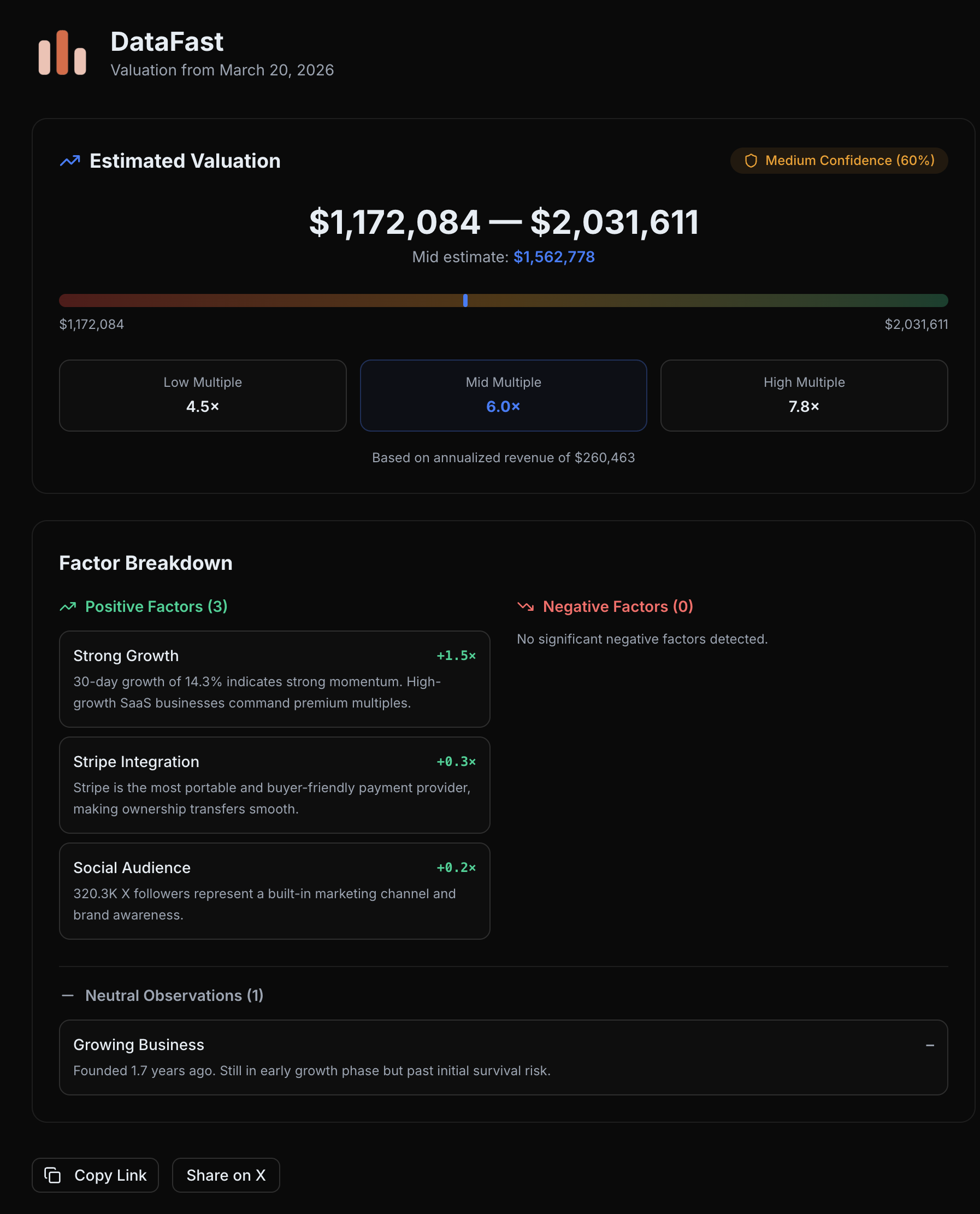The height and width of the screenshot is (1214, 980).
Task: Click the trending arrow beside Estimated Valuation
Action: tap(70, 161)
